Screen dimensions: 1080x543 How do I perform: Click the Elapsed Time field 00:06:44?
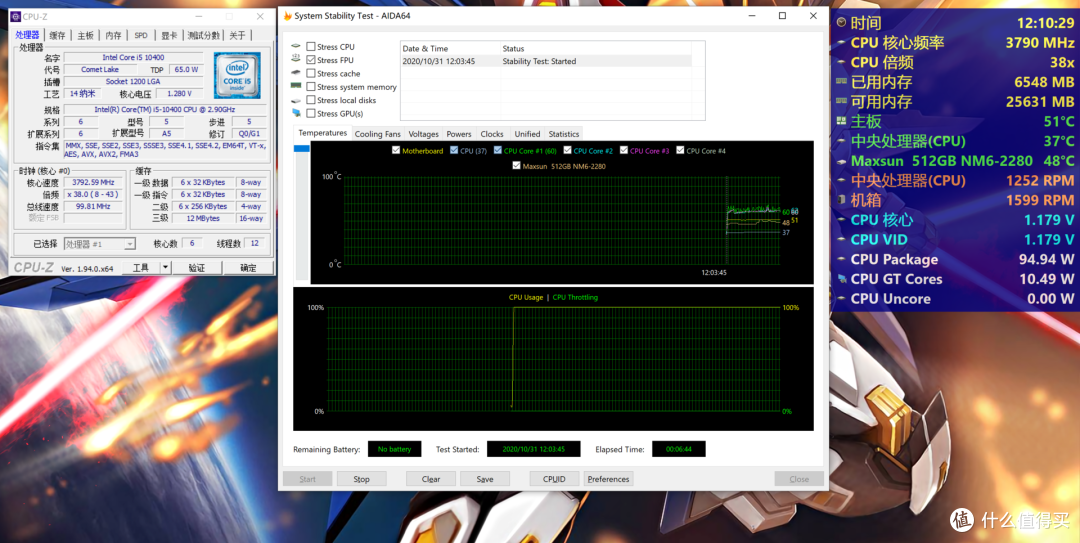pyautogui.click(x=678, y=449)
